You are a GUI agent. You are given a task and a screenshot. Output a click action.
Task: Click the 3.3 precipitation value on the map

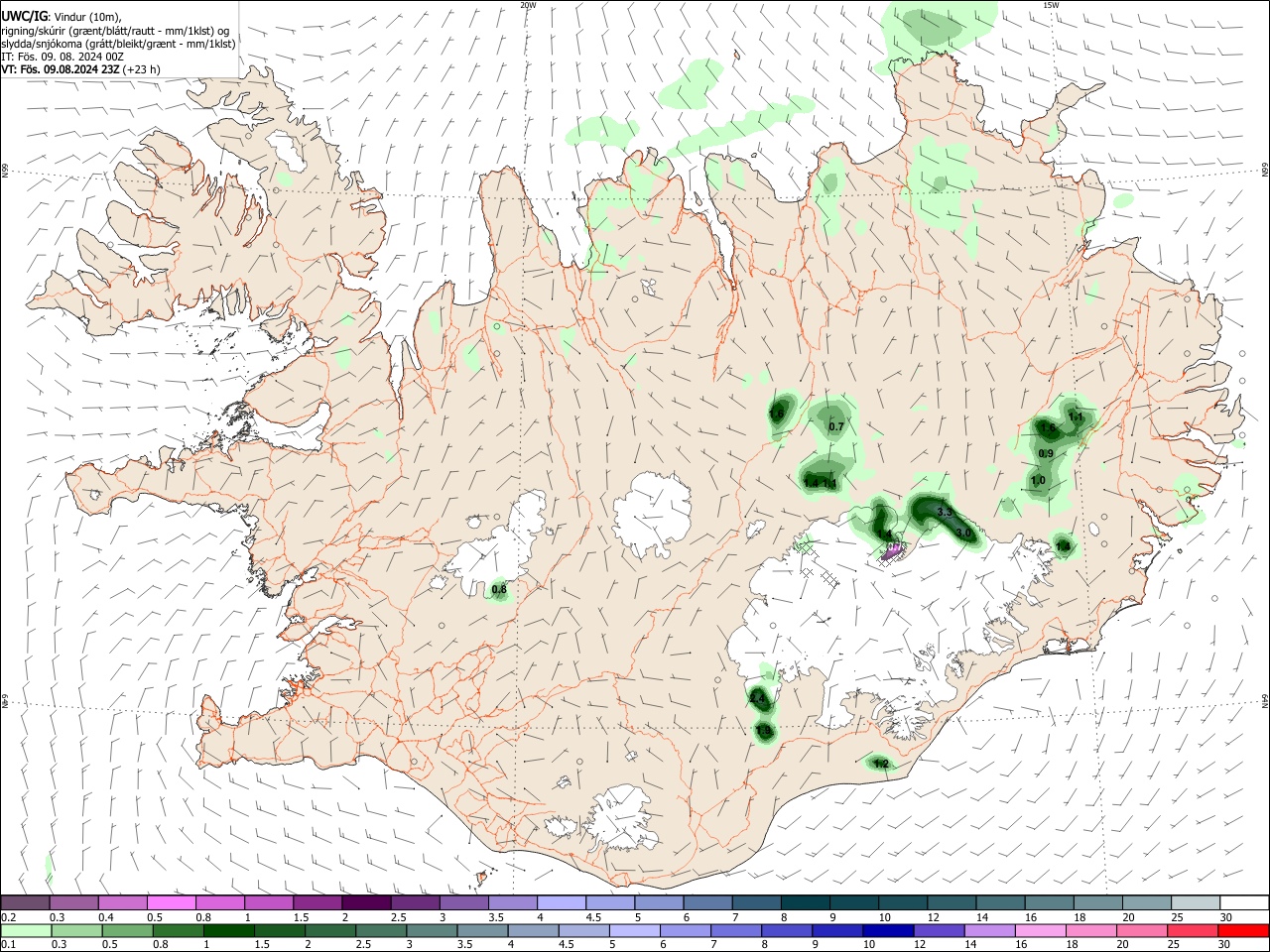(945, 512)
